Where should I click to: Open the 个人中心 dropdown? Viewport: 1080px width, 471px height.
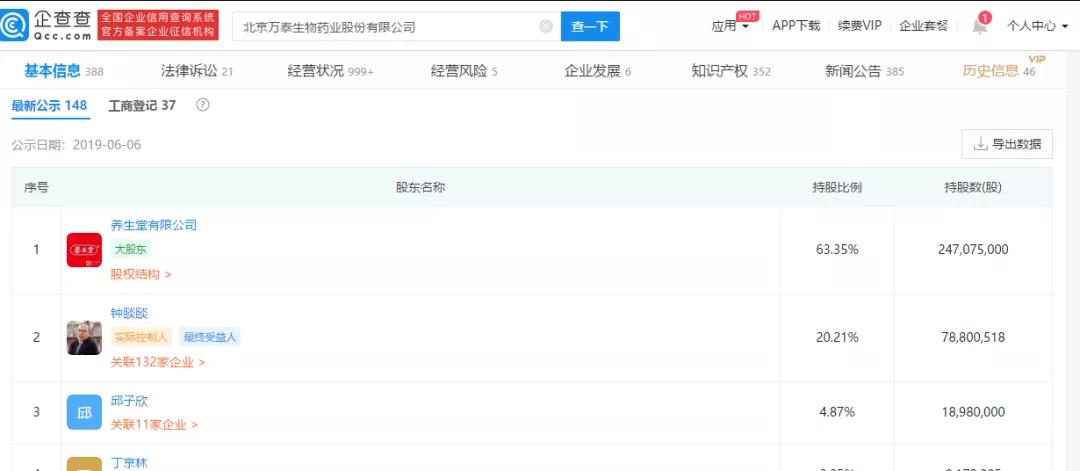pos(1036,27)
